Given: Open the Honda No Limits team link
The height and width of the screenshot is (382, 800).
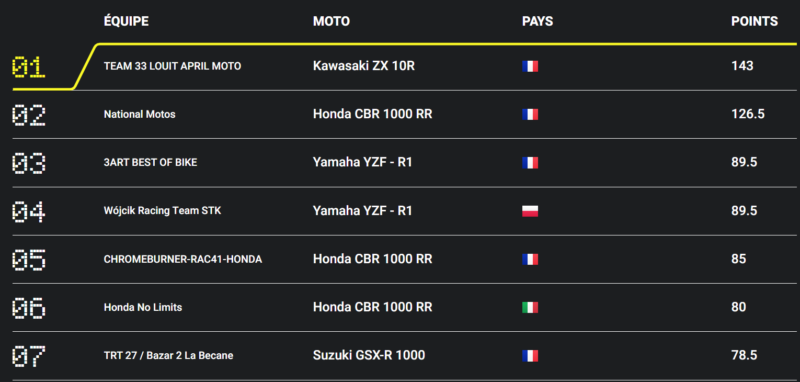Looking at the screenshot, I should click(143, 308).
